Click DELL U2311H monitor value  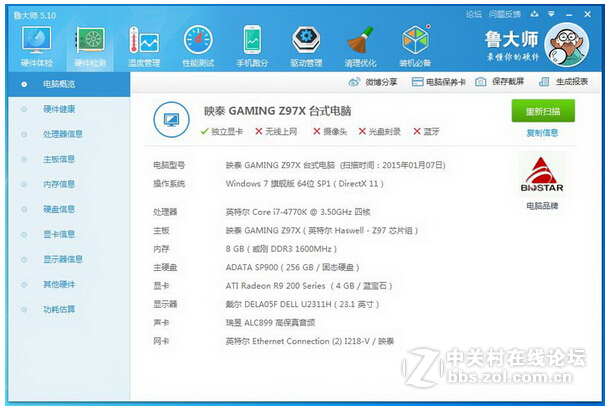(x=302, y=304)
